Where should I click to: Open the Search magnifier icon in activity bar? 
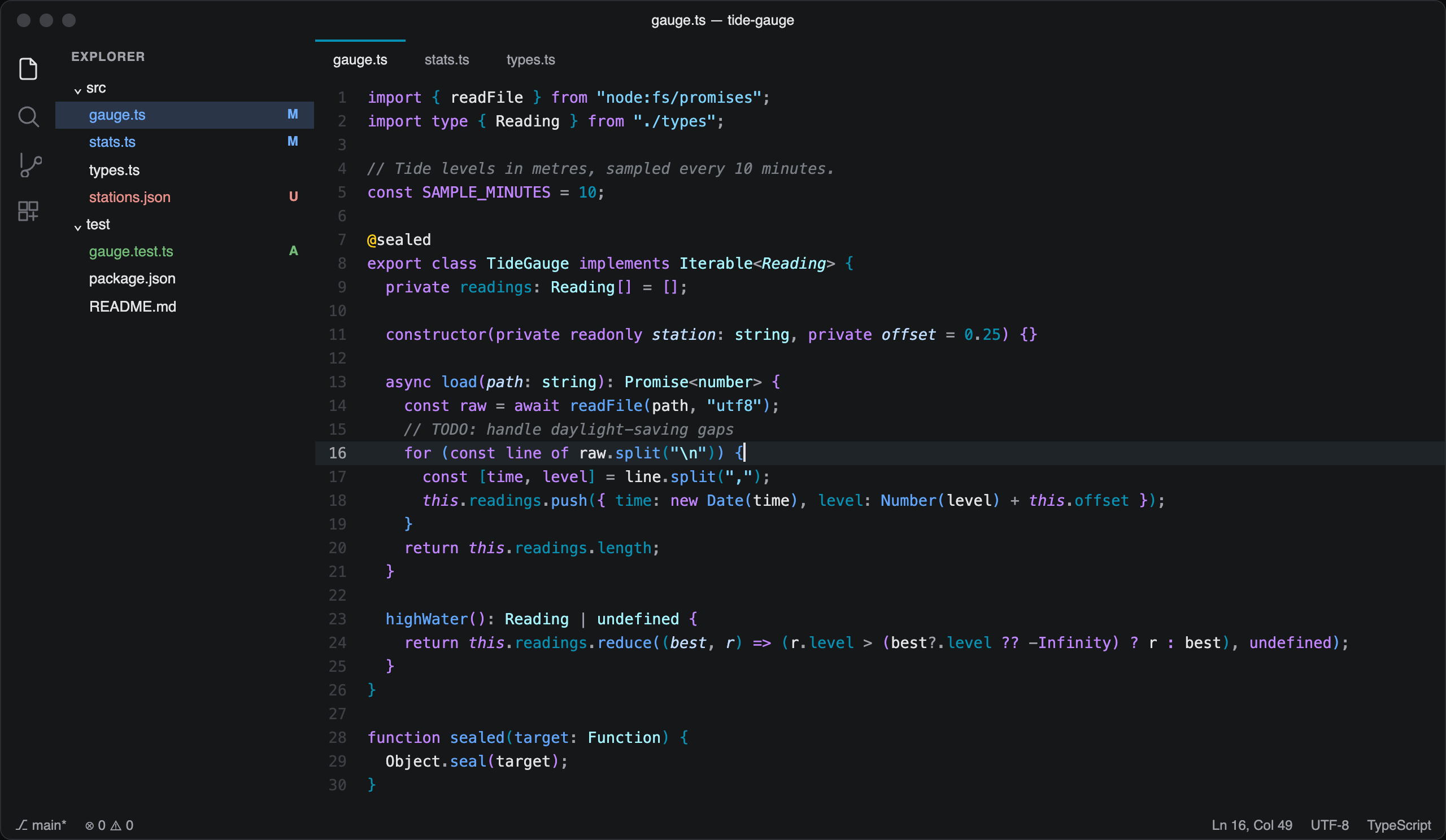pos(28,116)
